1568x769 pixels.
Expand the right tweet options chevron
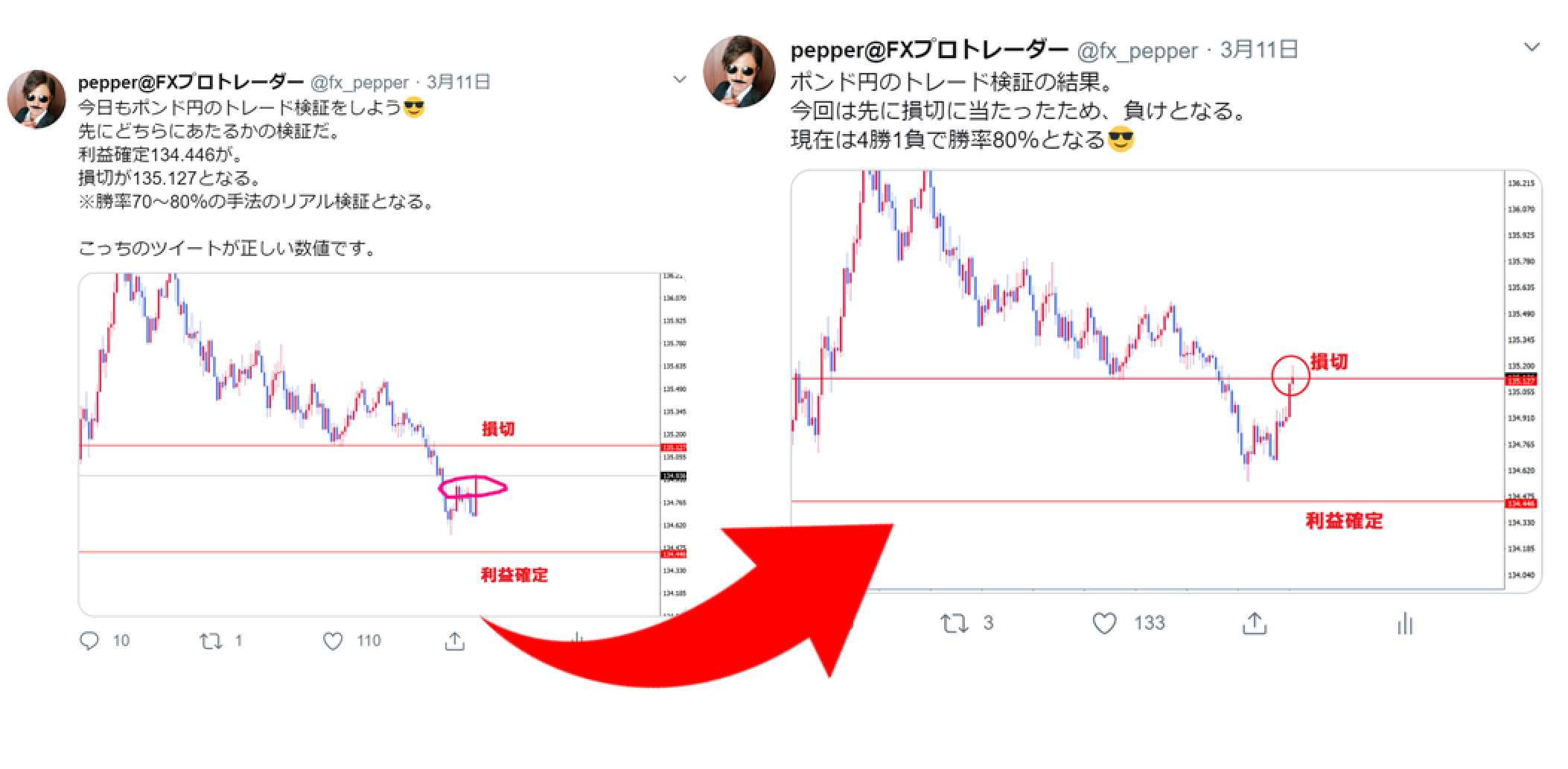point(1532,47)
